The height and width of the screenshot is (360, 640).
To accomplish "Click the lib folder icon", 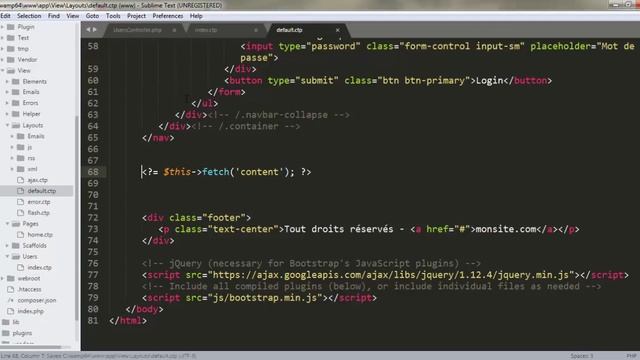I will pos(6,322).
